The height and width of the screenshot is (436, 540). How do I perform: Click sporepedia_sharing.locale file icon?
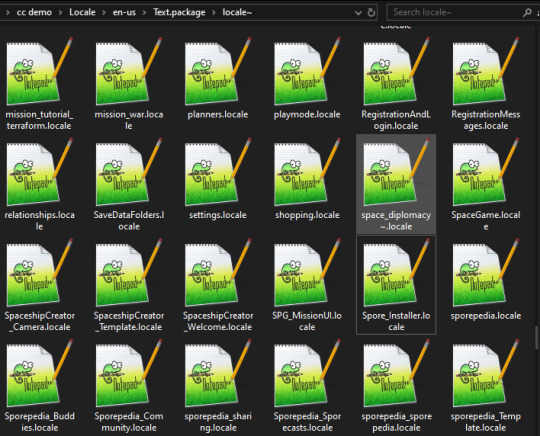point(218,373)
